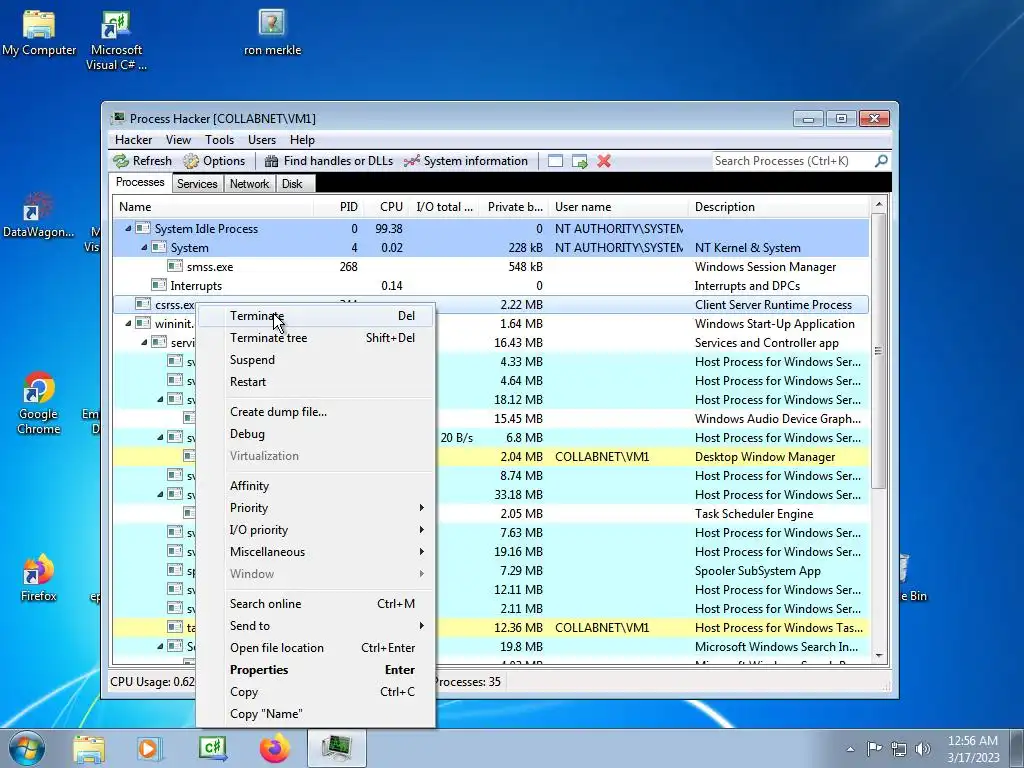Open the DataWagon desktop shortcut
Viewport: 1024px width, 768px height.
click(38, 216)
